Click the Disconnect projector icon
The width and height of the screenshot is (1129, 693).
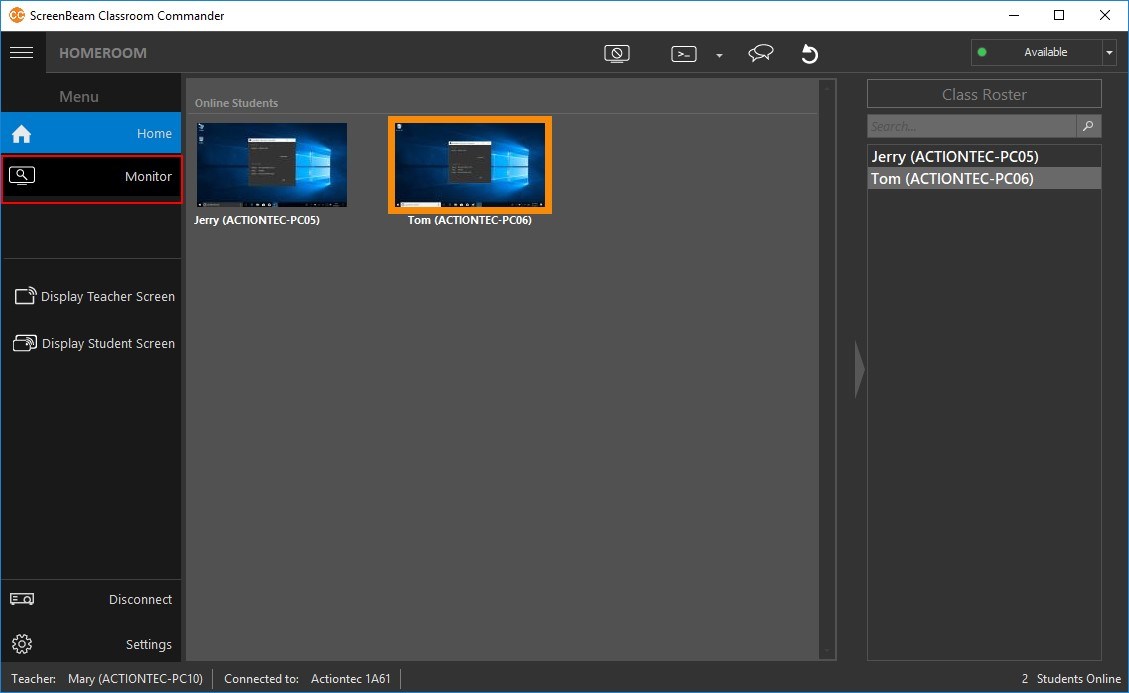22,599
